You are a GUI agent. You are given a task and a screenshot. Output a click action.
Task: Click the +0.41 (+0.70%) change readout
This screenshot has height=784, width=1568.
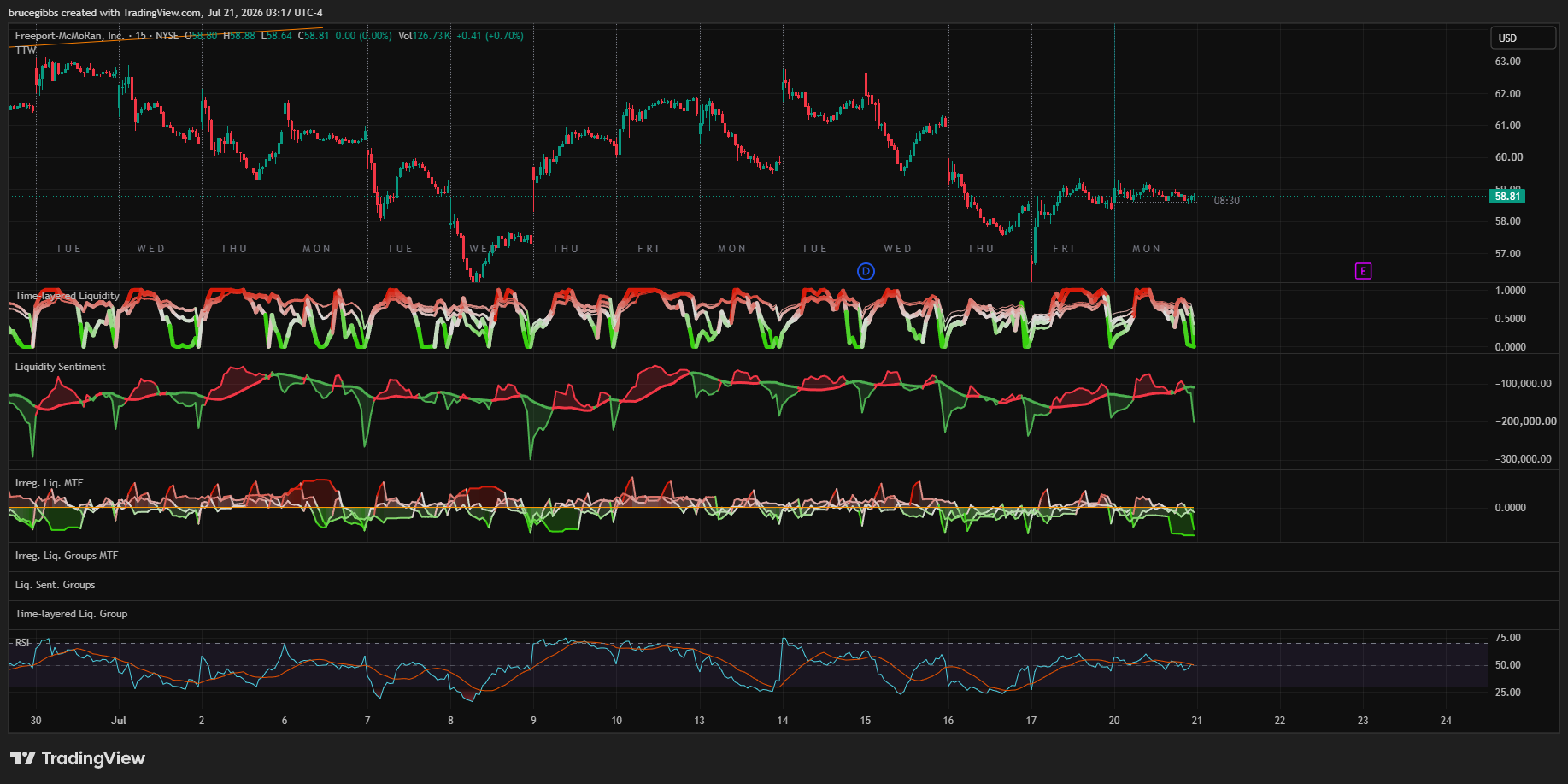[x=490, y=36]
